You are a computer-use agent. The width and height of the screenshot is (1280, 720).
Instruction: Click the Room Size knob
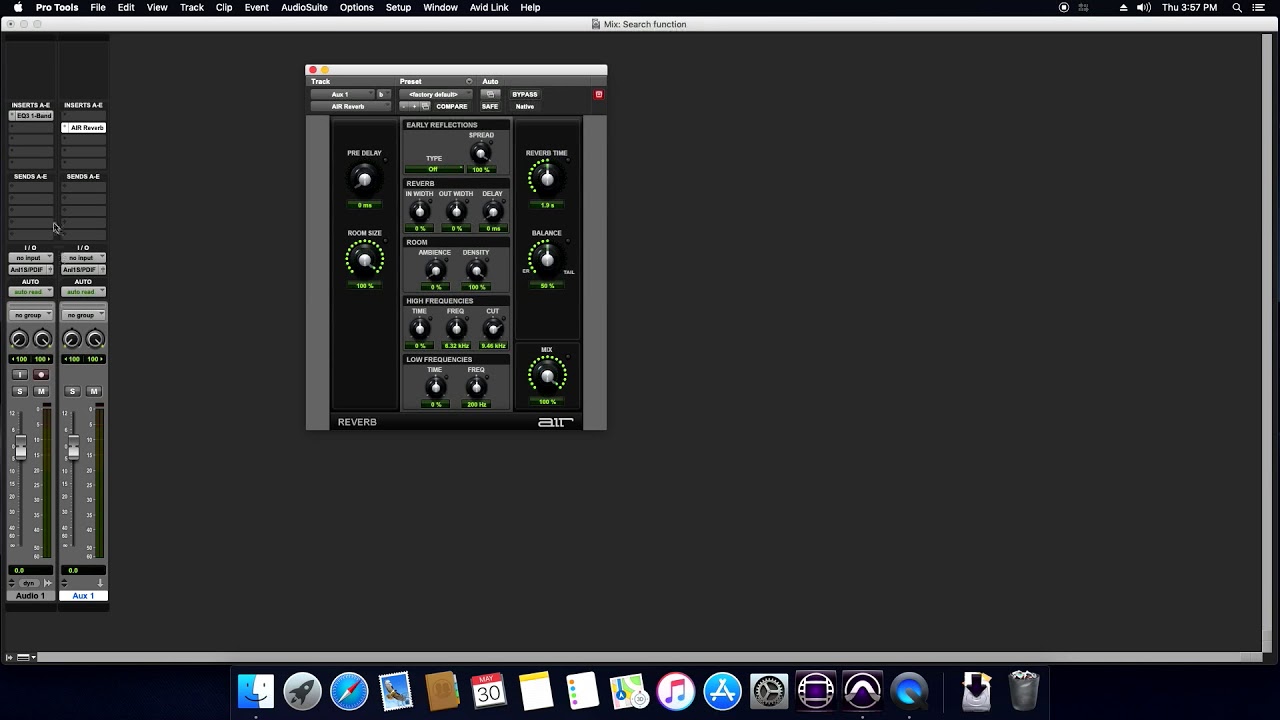click(364, 260)
